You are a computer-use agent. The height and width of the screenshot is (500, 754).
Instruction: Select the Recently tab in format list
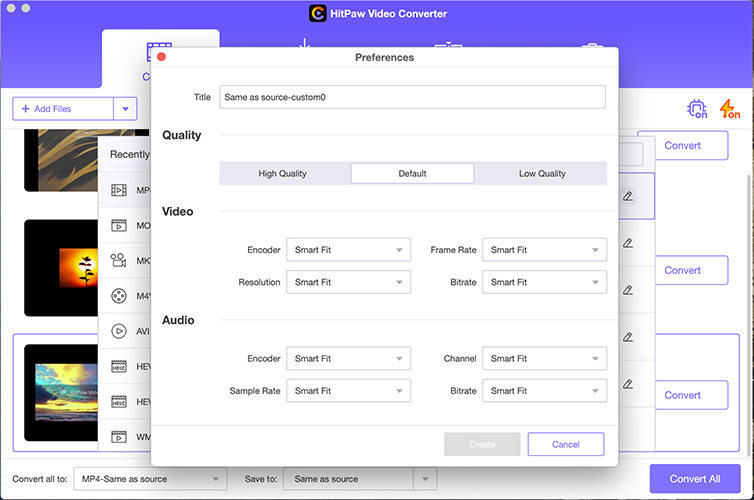130,154
